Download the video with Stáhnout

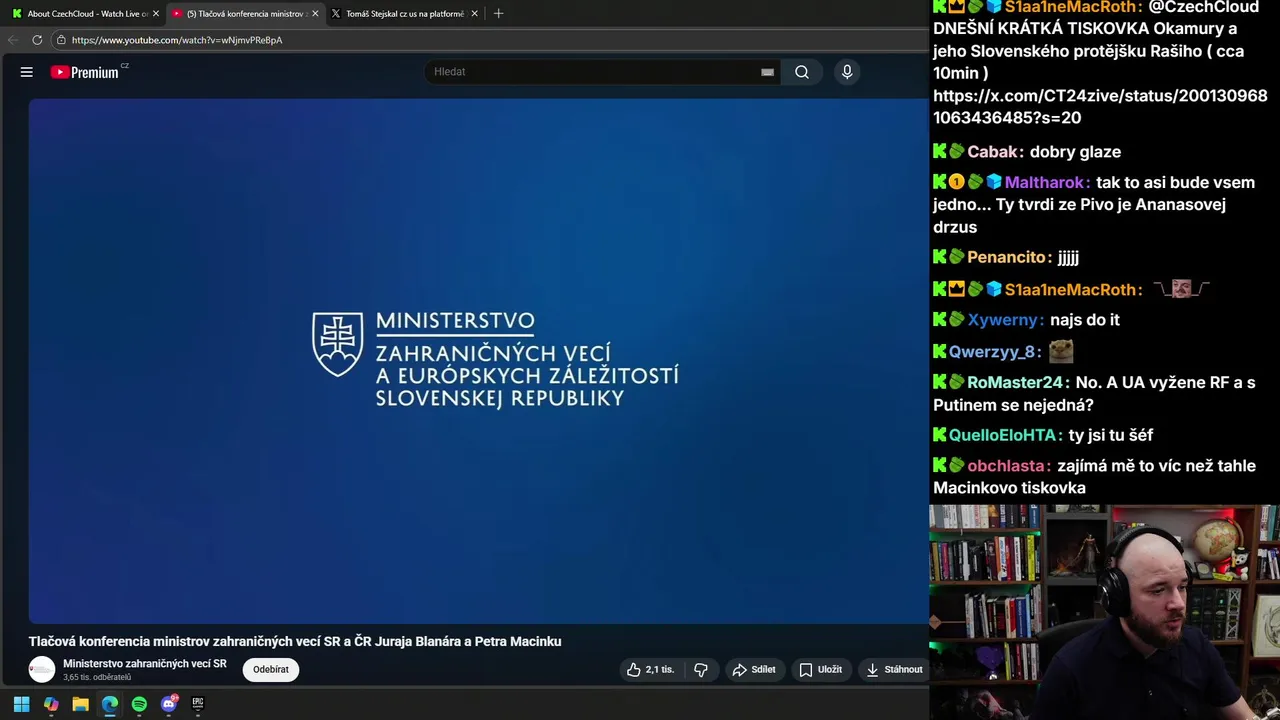(894, 669)
